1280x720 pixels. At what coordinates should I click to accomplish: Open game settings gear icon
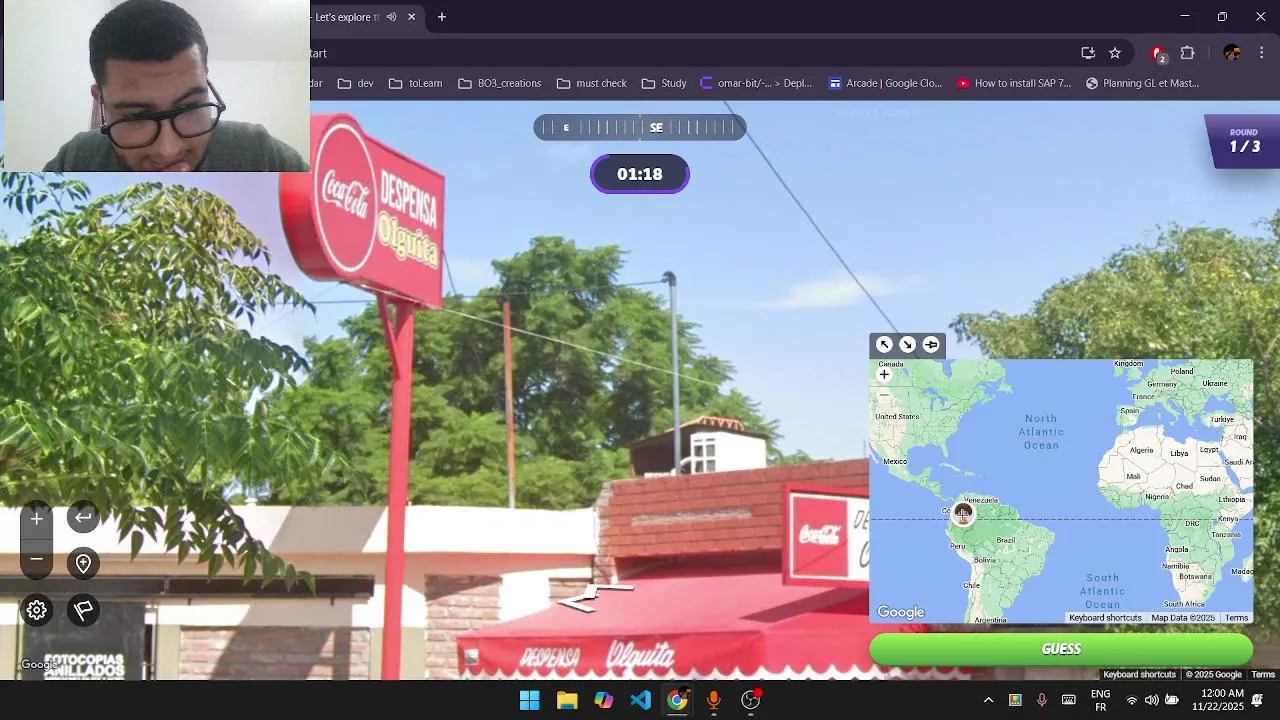pos(37,610)
